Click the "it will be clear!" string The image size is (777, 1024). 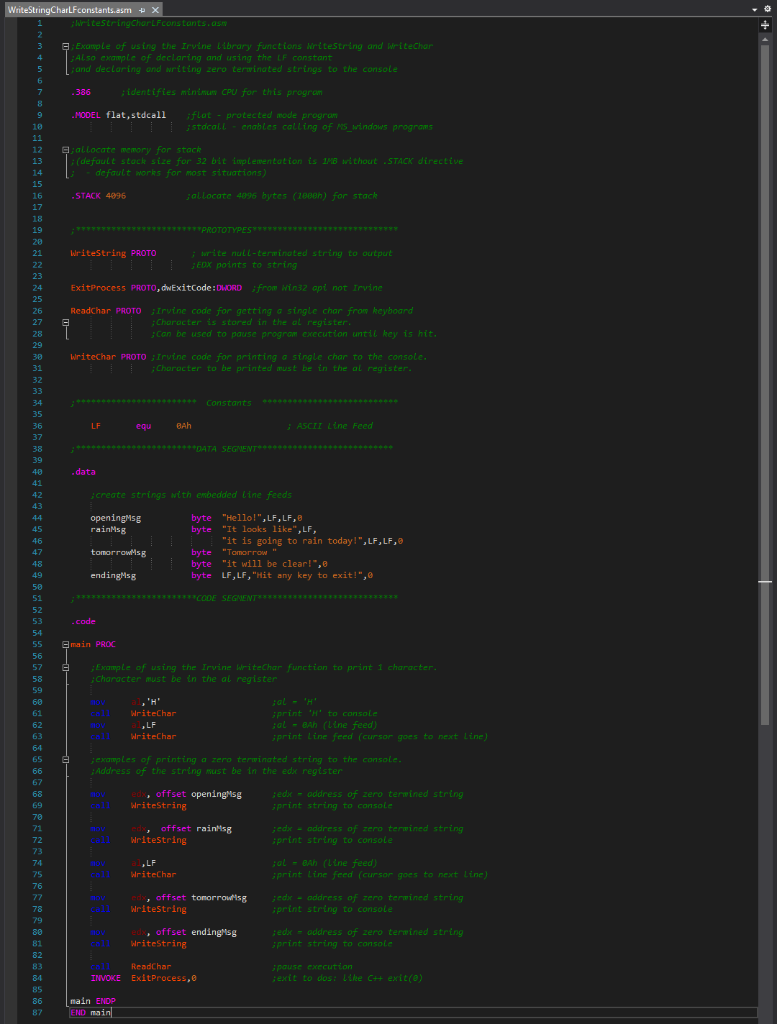pos(271,564)
